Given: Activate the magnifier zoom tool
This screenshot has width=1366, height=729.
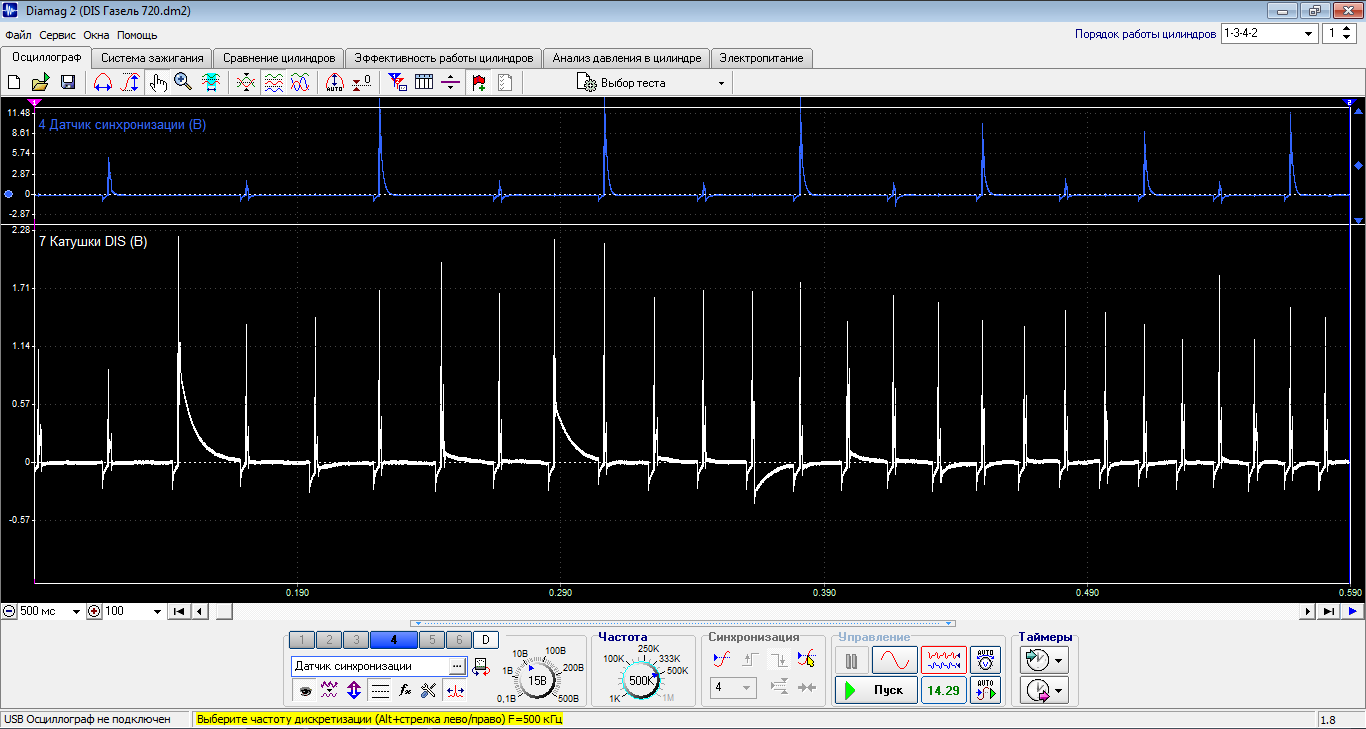Looking at the screenshot, I should click(x=183, y=83).
